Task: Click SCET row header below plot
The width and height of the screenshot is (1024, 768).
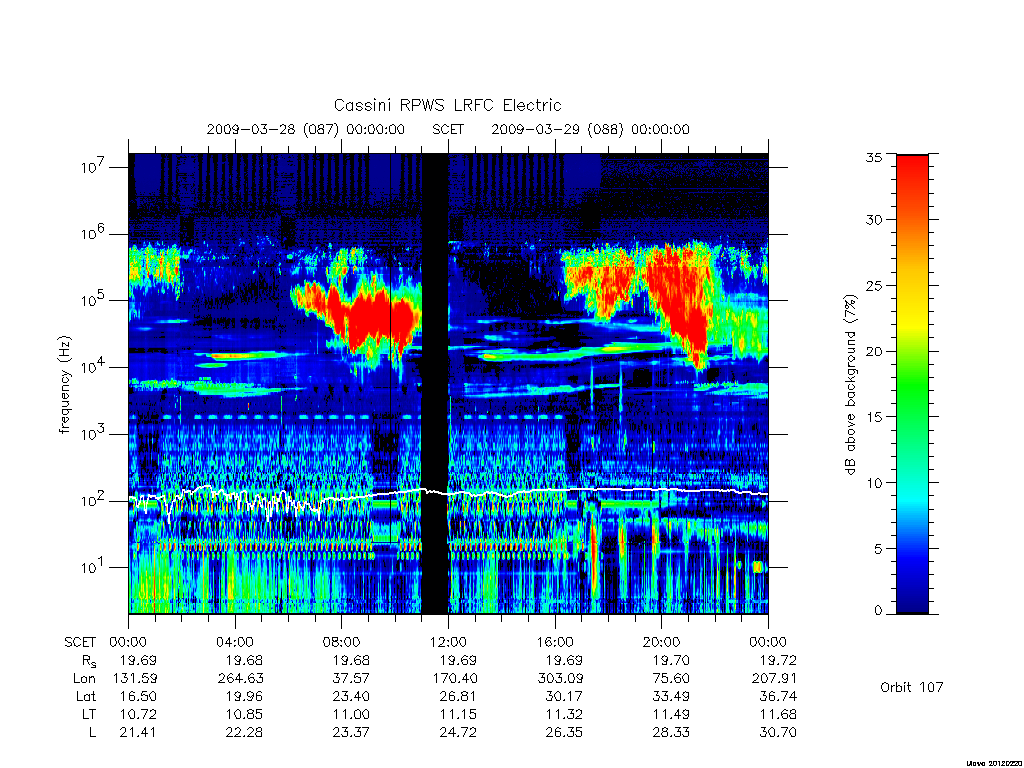Action: (x=80, y=642)
